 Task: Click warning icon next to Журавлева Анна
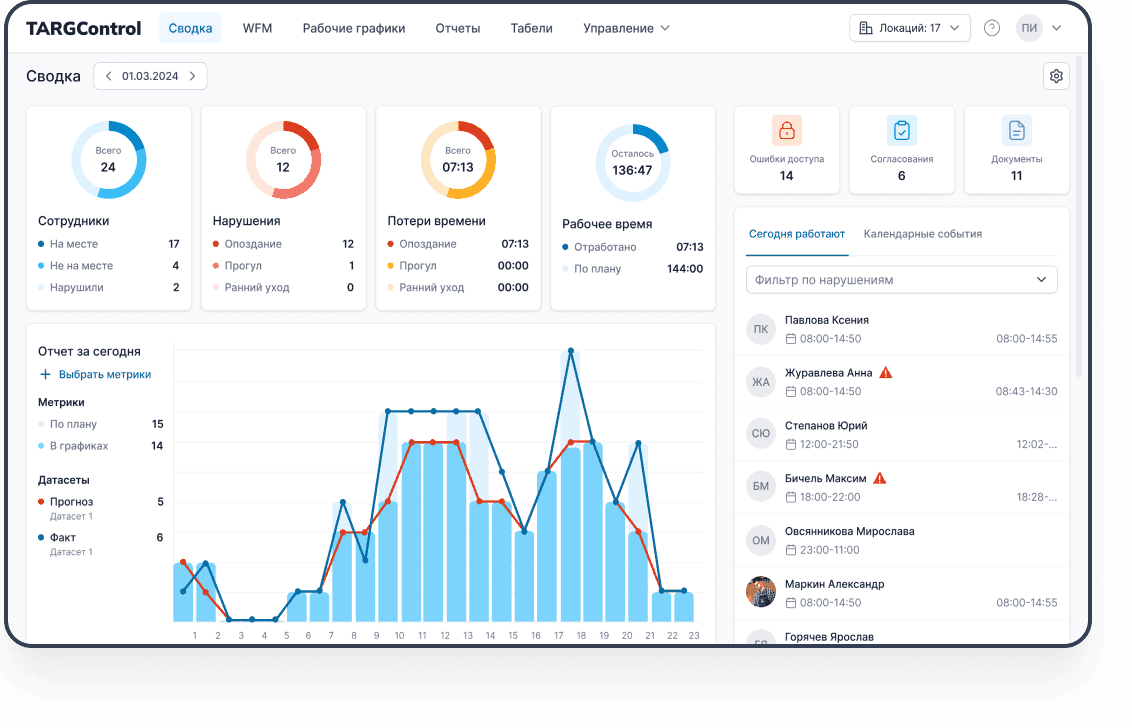(x=886, y=373)
